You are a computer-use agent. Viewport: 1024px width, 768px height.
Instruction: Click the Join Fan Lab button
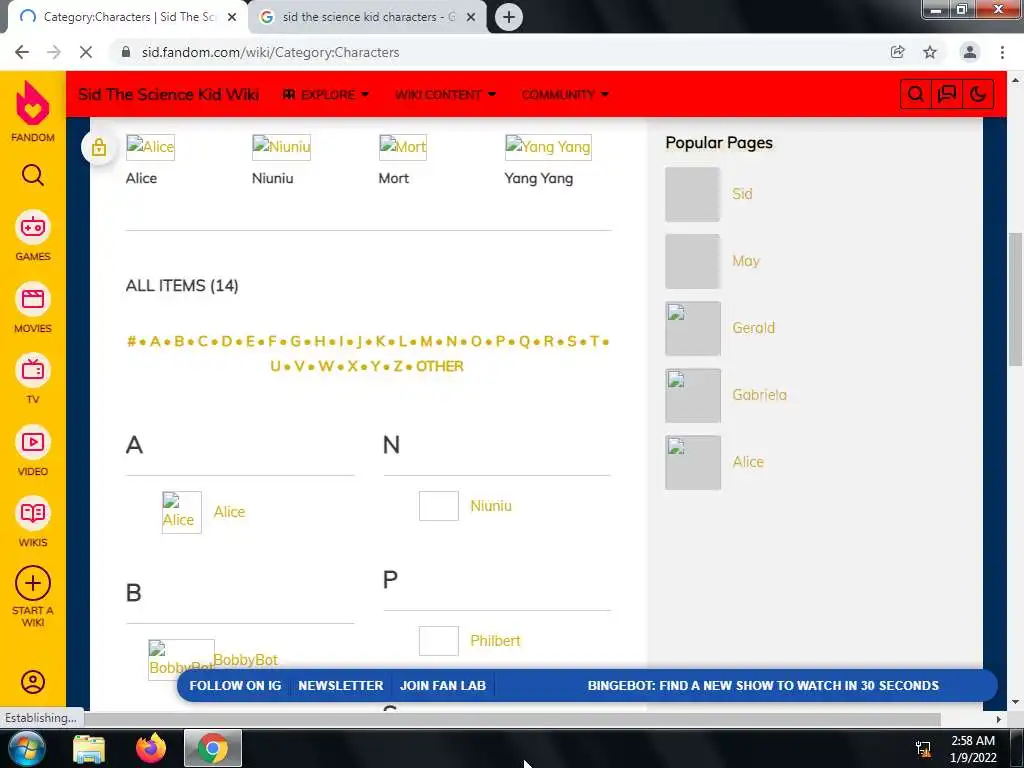pyautogui.click(x=443, y=686)
